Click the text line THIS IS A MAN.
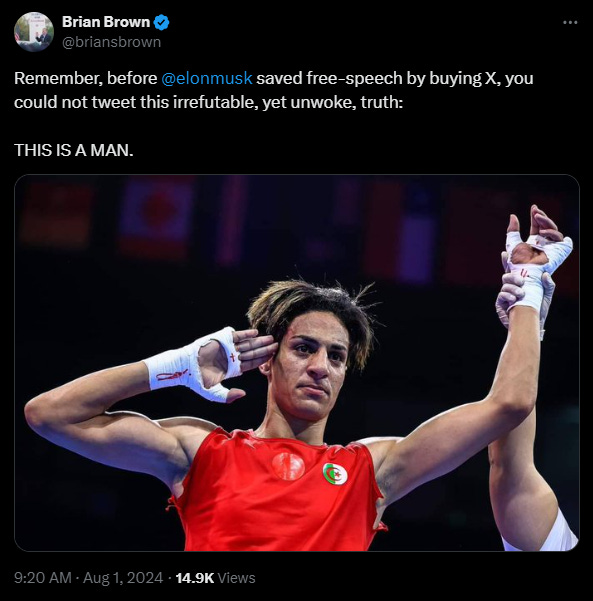 [x=74, y=150]
